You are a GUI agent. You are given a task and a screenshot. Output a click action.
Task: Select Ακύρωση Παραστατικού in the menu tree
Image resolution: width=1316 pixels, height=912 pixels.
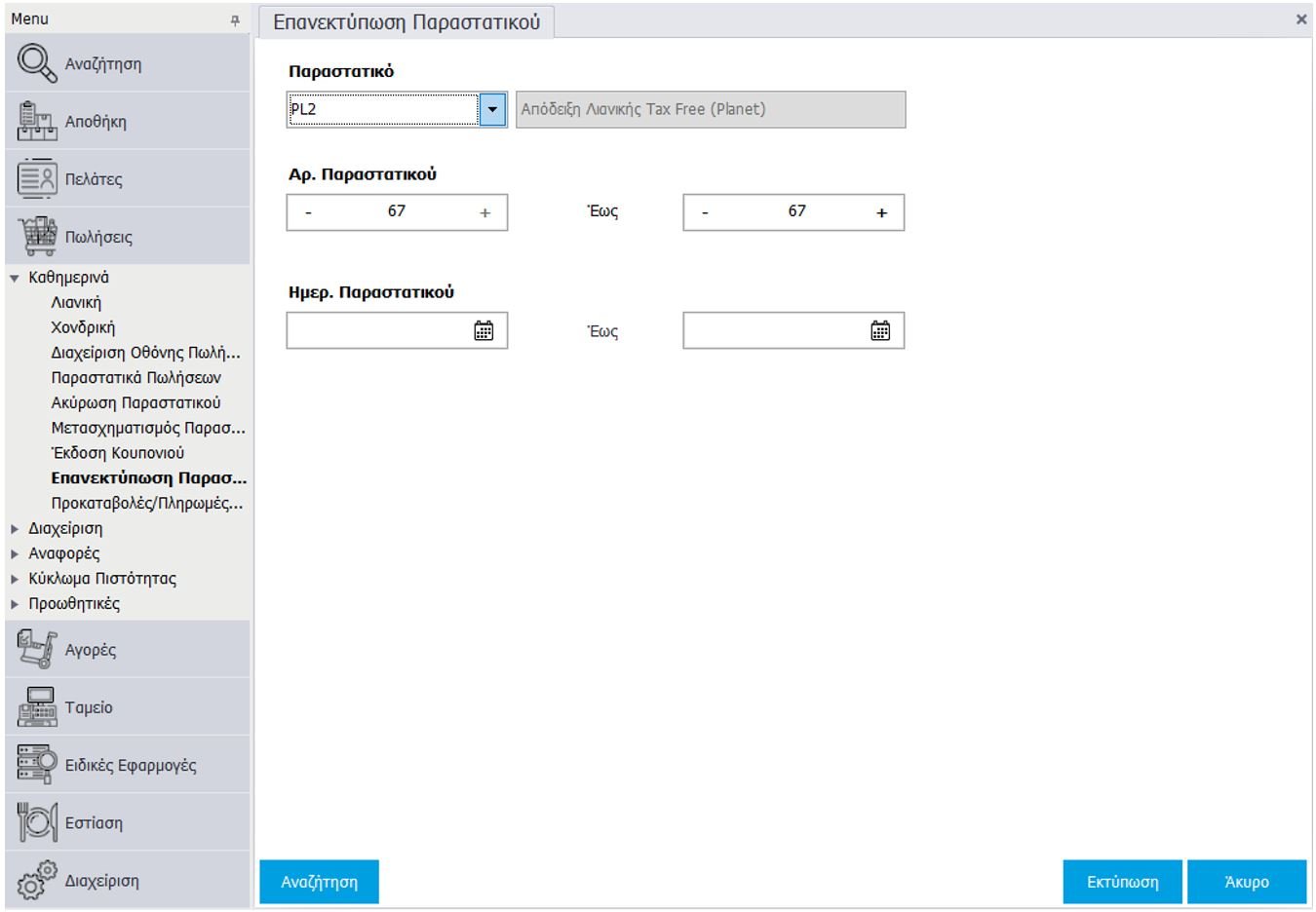(x=135, y=402)
